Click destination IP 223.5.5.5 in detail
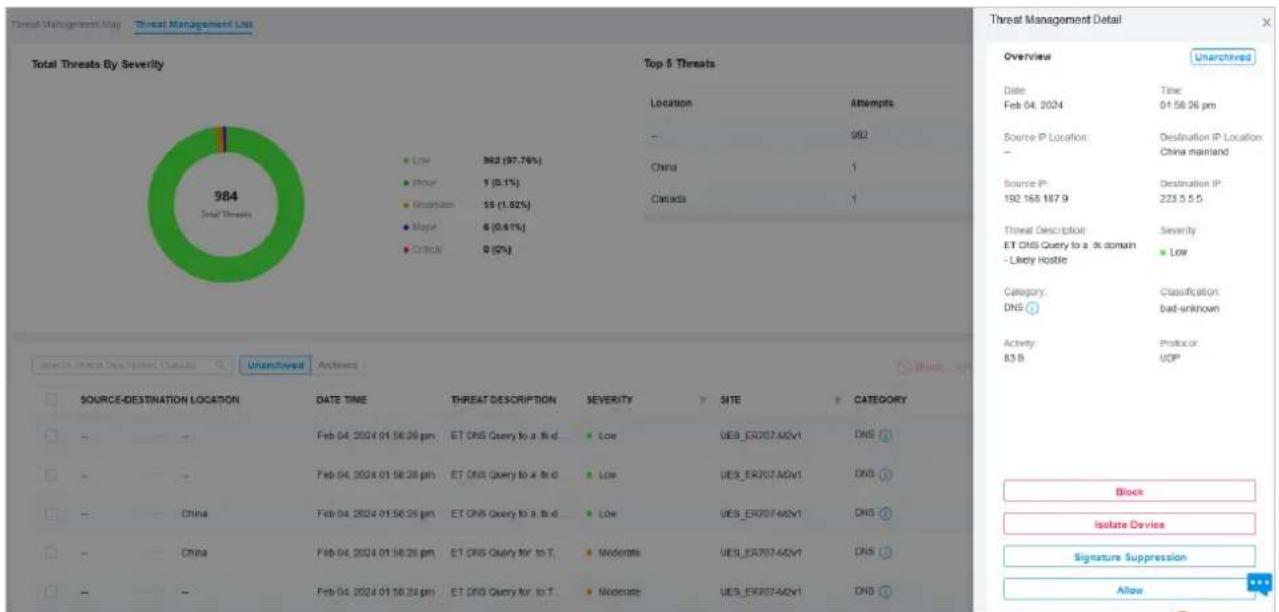The width and height of the screenshot is (1279, 612). click(1181, 198)
